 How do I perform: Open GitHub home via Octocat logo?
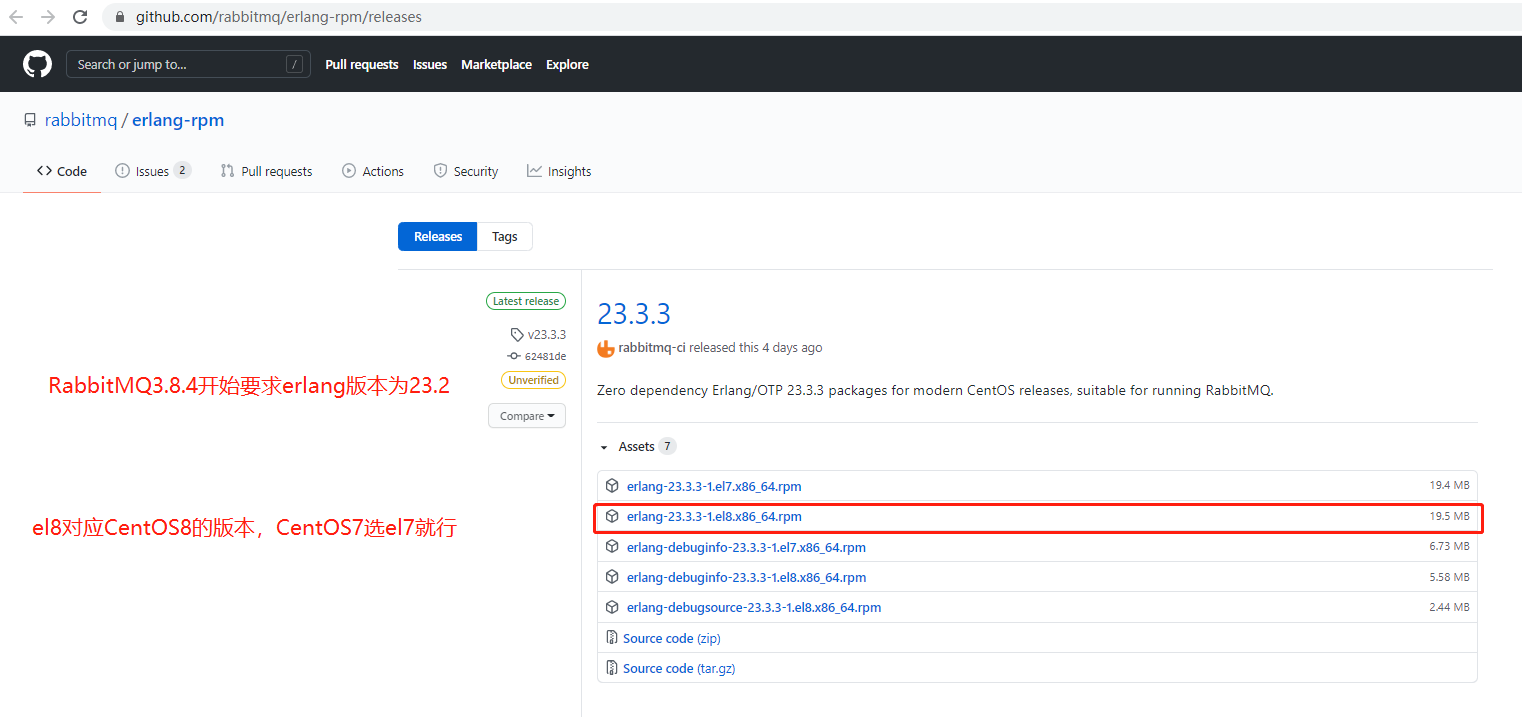pos(37,64)
